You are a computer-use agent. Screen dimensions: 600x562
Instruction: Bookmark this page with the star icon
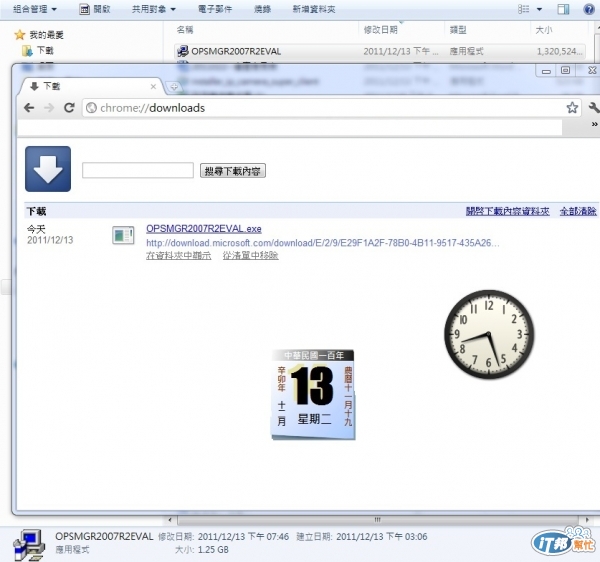[572, 108]
